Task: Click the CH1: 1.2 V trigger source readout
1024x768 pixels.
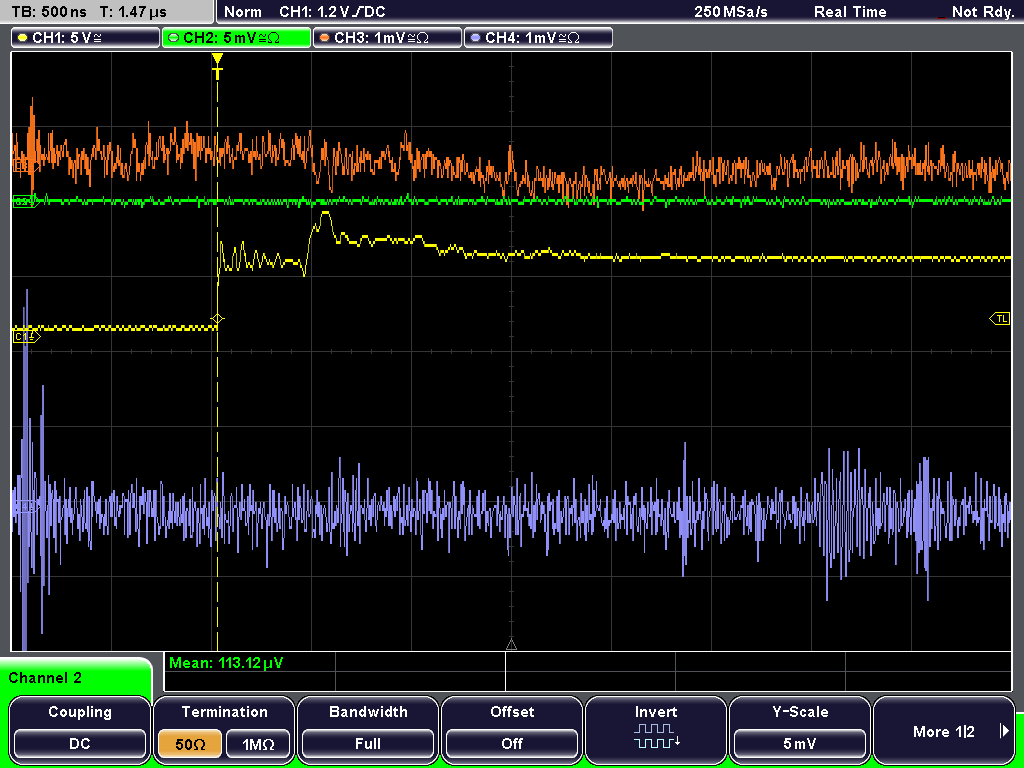Action: (x=332, y=12)
